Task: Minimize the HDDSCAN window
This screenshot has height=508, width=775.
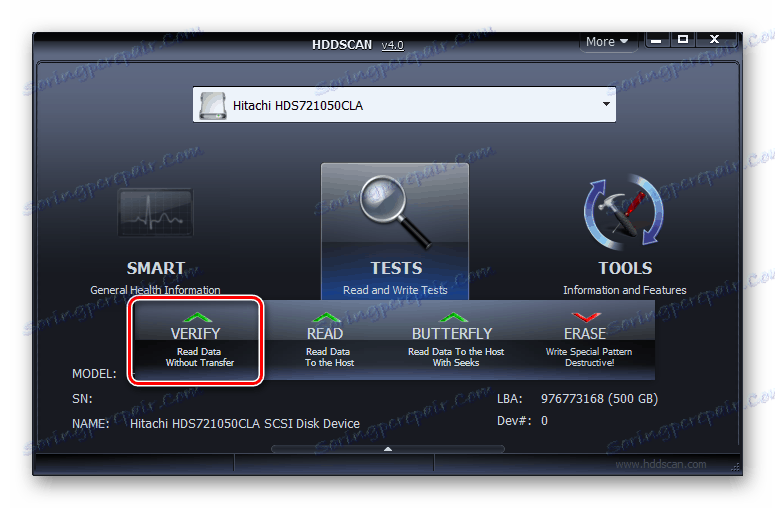Action: (x=657, y=40)
